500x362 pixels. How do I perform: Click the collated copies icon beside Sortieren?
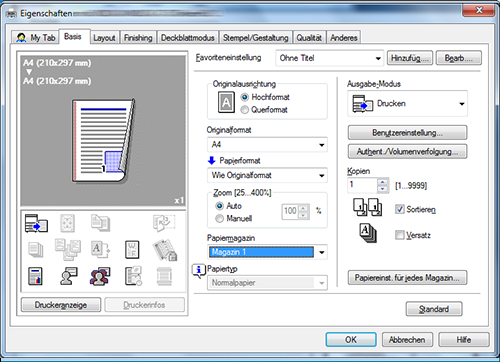[368, 207]
